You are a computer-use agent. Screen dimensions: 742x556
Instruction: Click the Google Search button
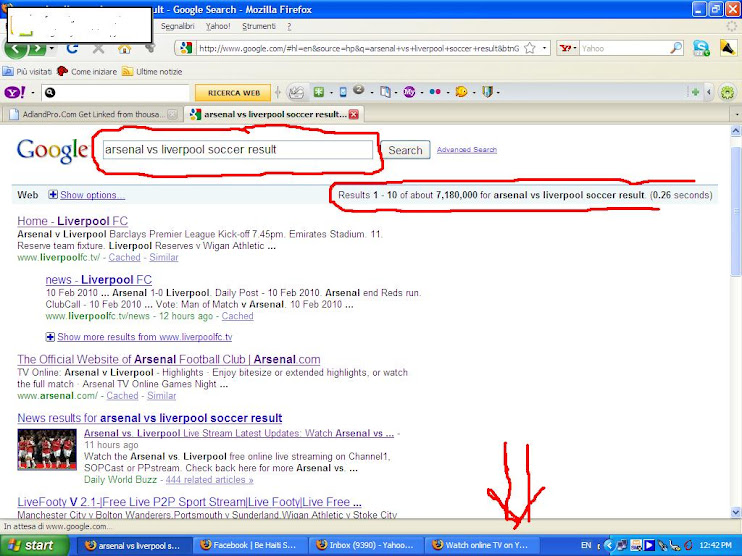click(406, 150)
